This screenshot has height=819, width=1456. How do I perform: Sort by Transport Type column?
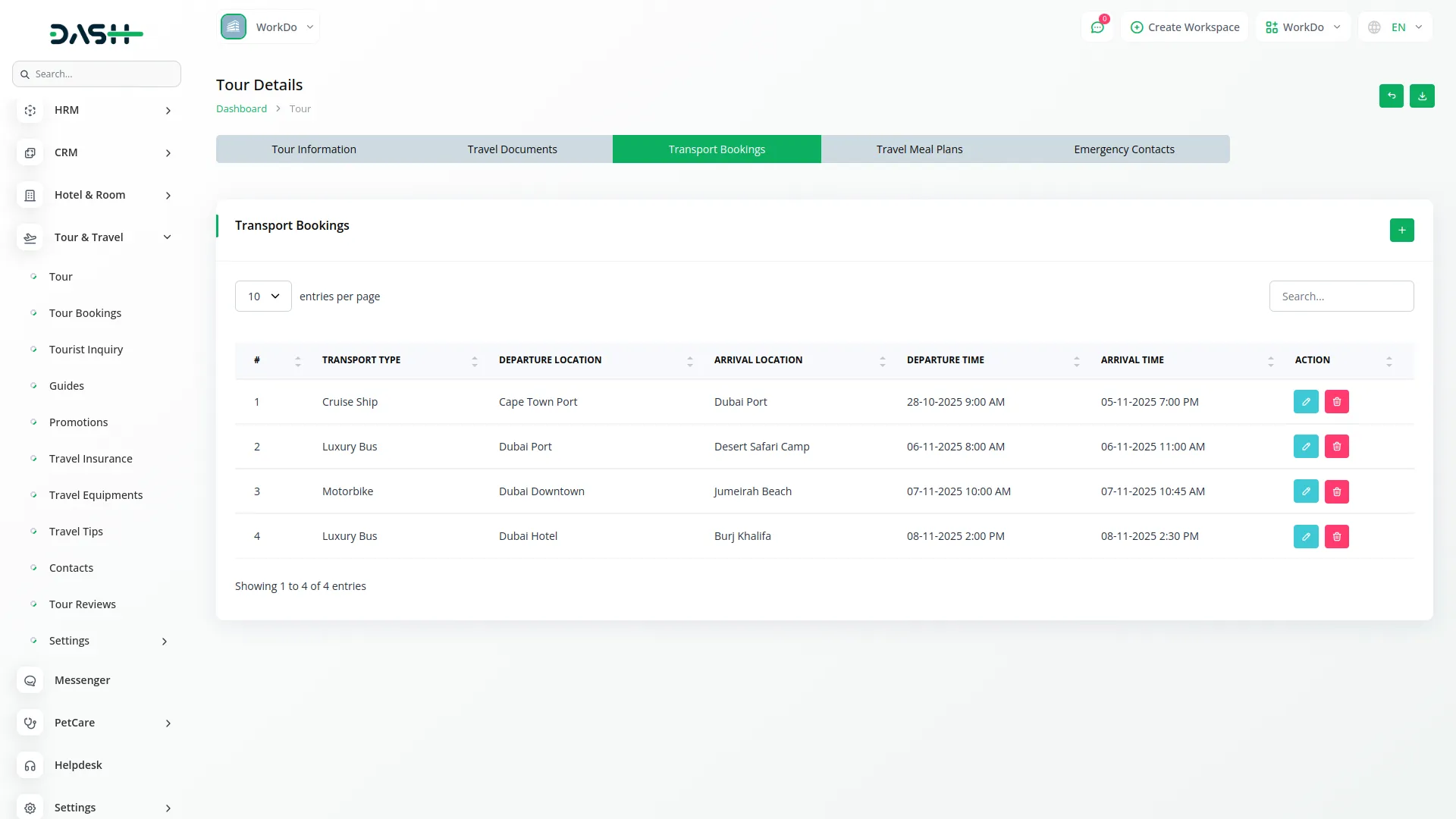[475, 362]
